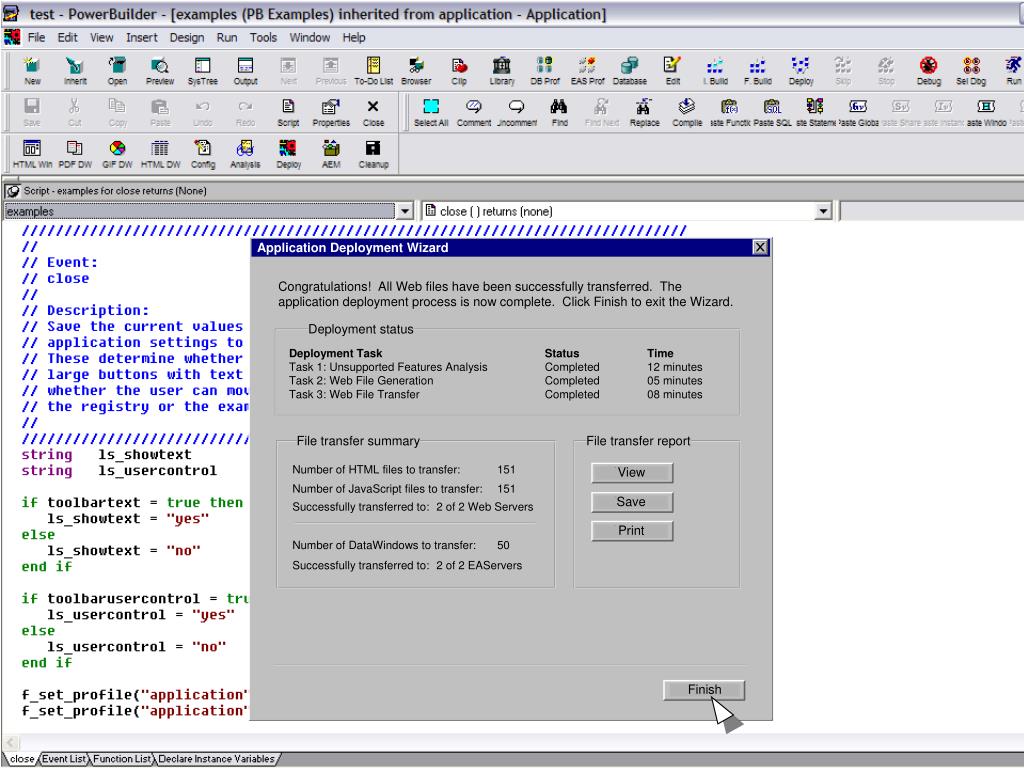Click the PDF DW icon
Screen dimensions: 1024x768
click(x=75, y=154)
